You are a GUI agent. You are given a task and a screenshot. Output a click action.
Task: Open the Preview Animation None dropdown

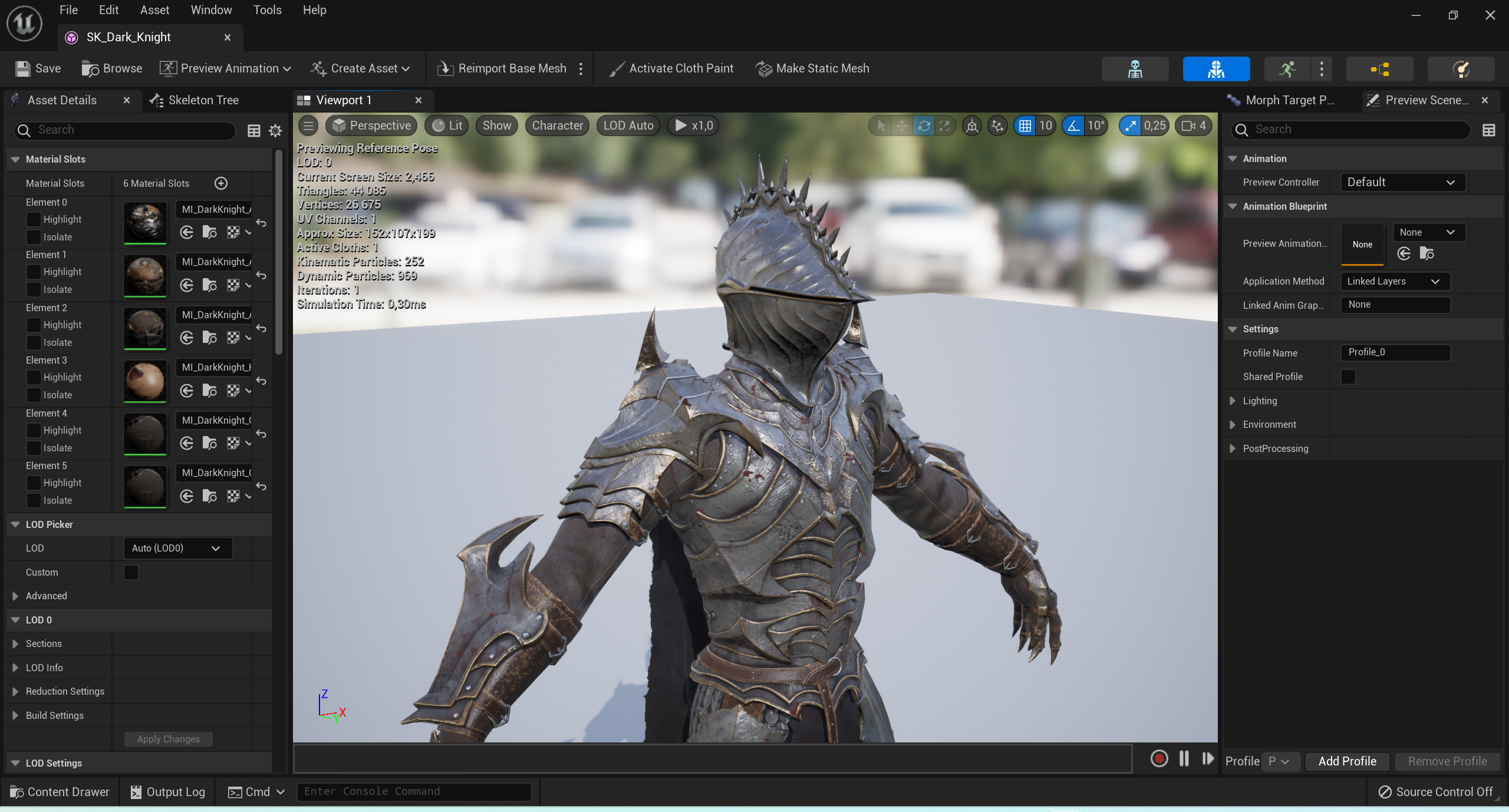(1428, 232)
